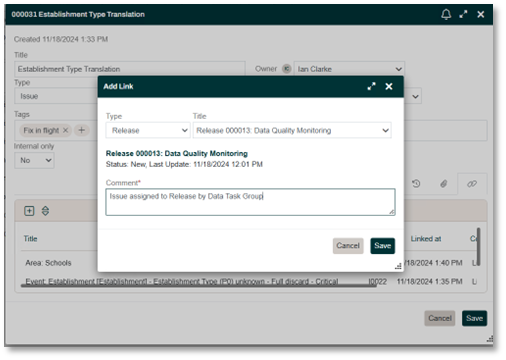This screenshot has height=360, width=506.
Task: Close the Establishment Type Translation window
Action: (x=481, y=14)
